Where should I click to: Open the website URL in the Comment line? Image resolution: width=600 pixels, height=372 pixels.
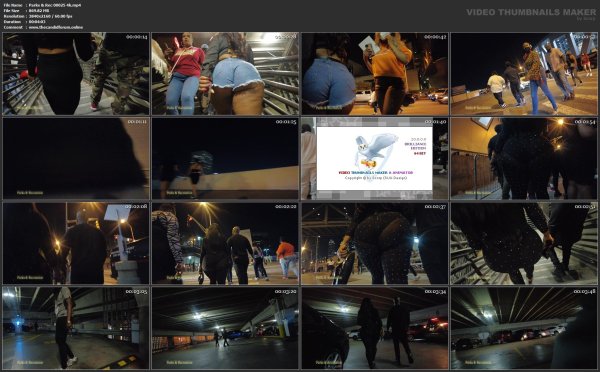tap(56, 27)
